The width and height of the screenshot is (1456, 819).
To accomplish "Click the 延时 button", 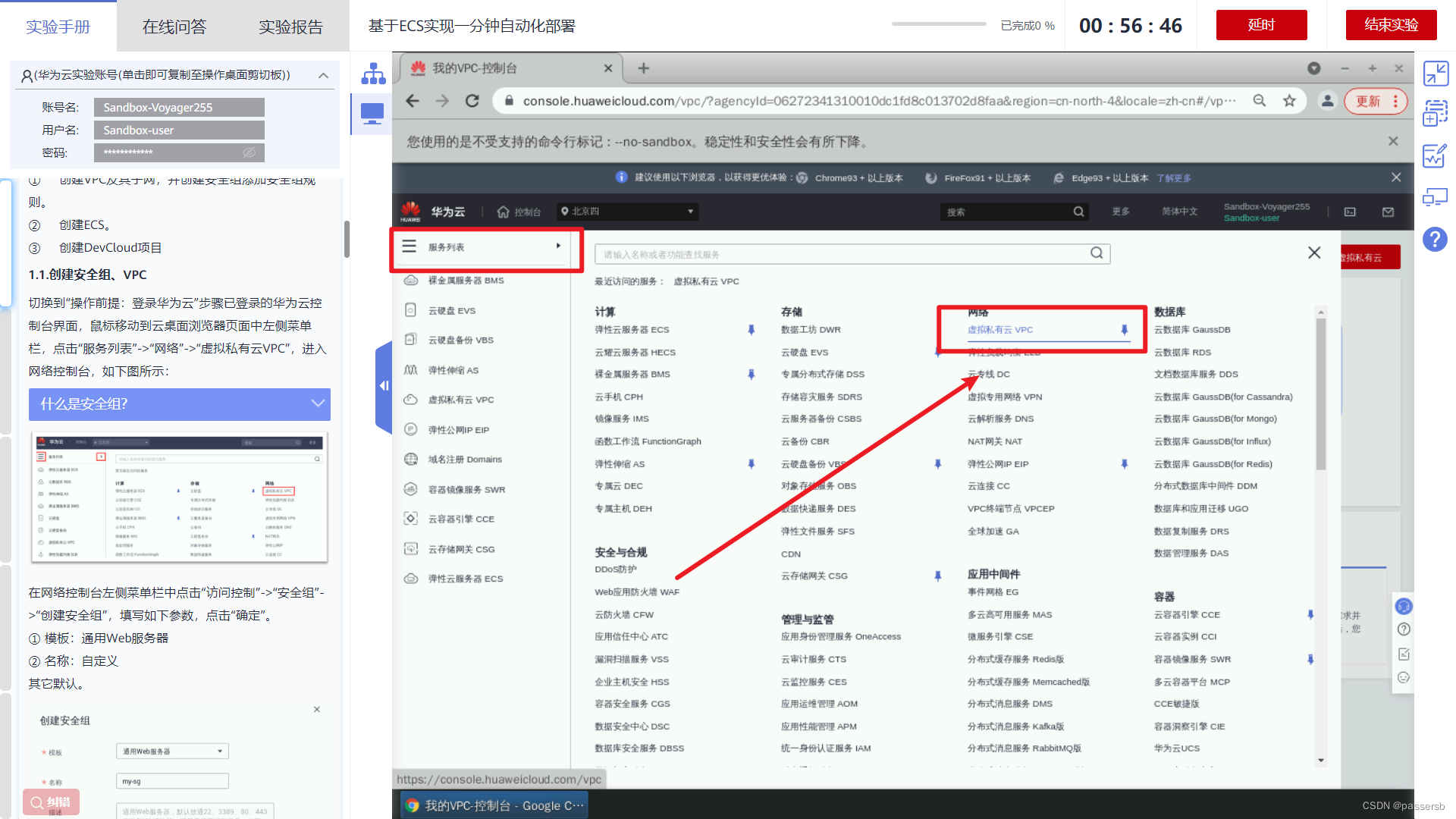I will click(x=1262, y=25).
